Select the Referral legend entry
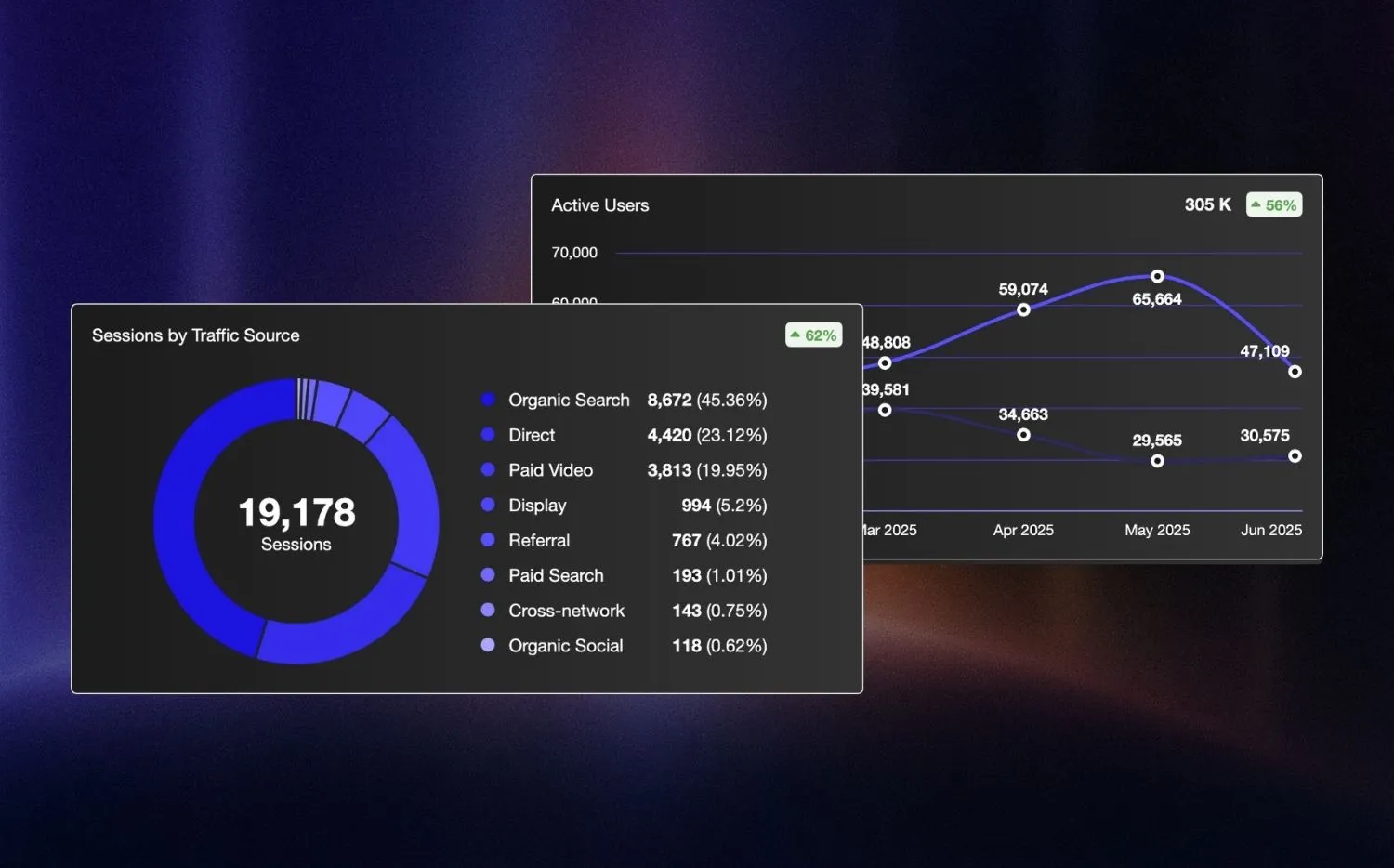 pos(539,541)
